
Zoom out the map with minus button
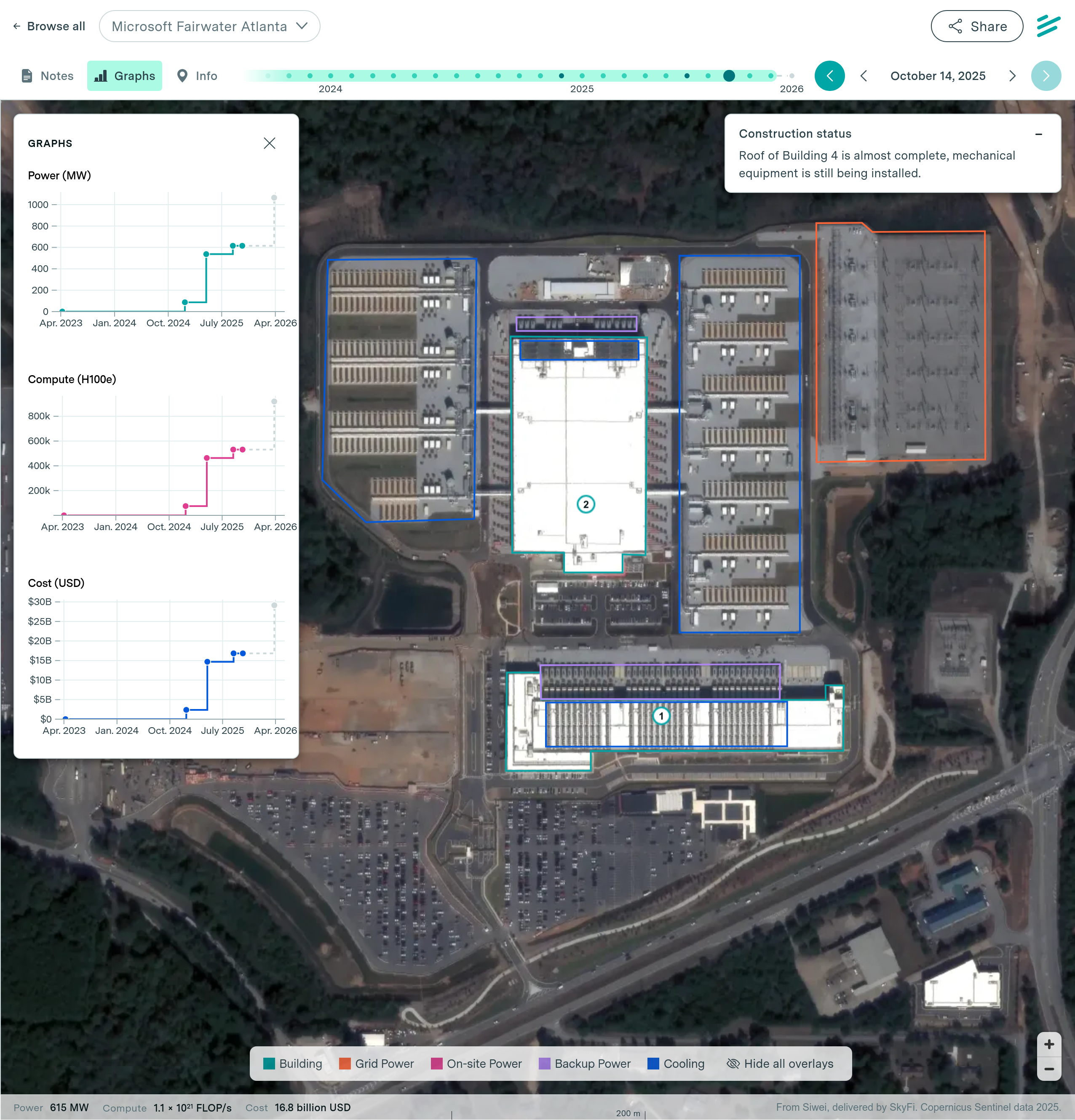tap(1049, 1069)
